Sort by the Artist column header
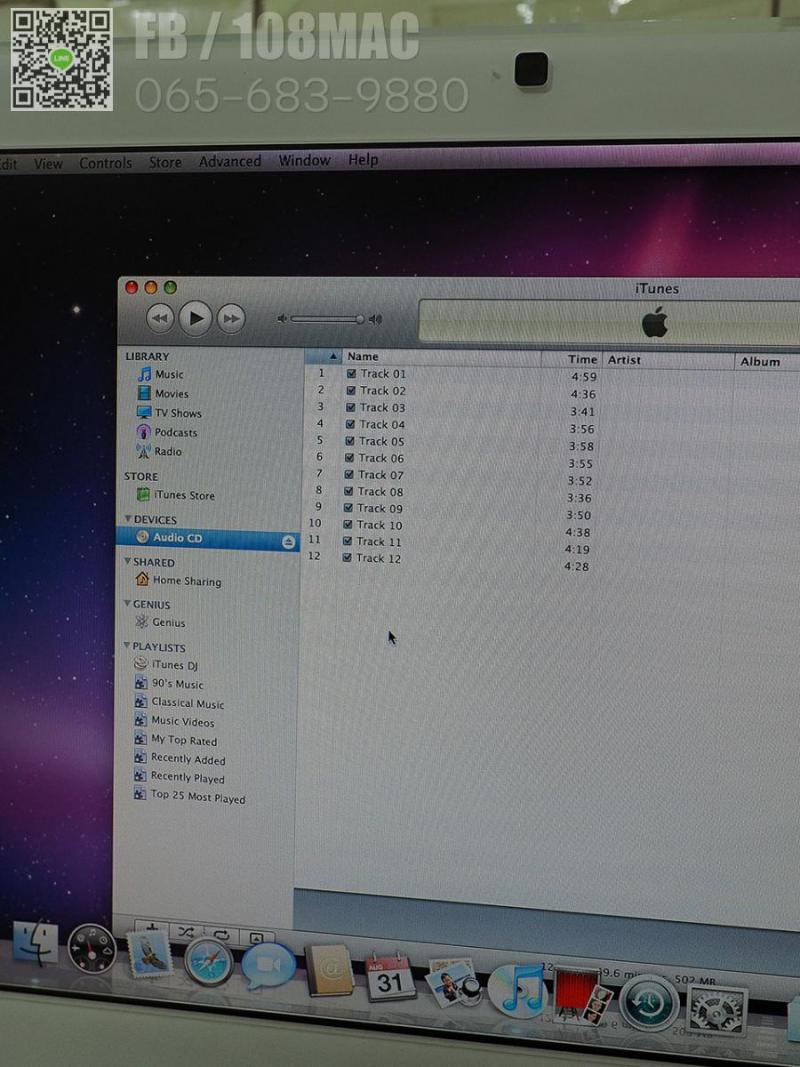800x1067 pixels. click(x=668, y=360)
